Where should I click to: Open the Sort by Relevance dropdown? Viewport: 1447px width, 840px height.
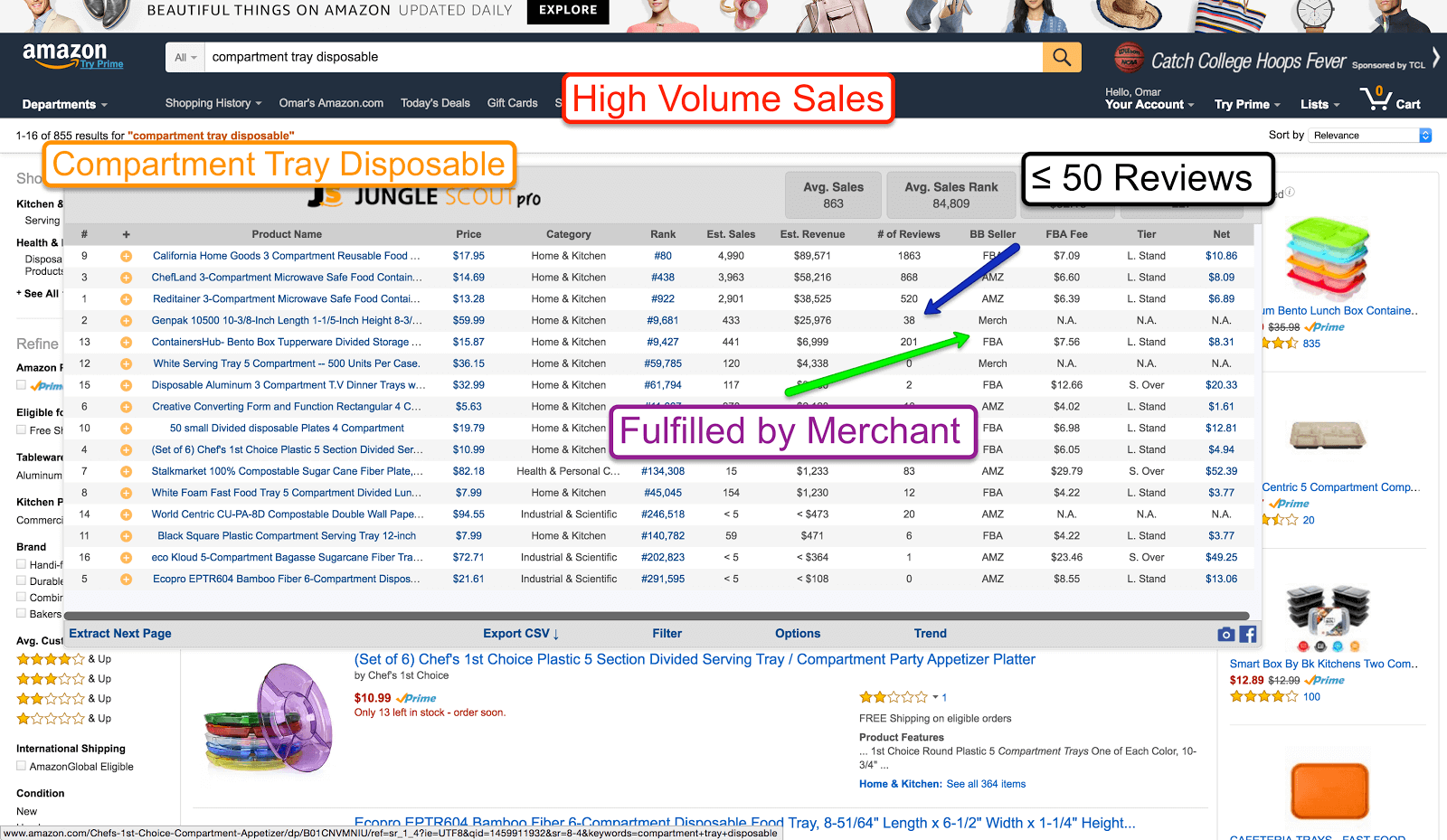coord(1370,136)
